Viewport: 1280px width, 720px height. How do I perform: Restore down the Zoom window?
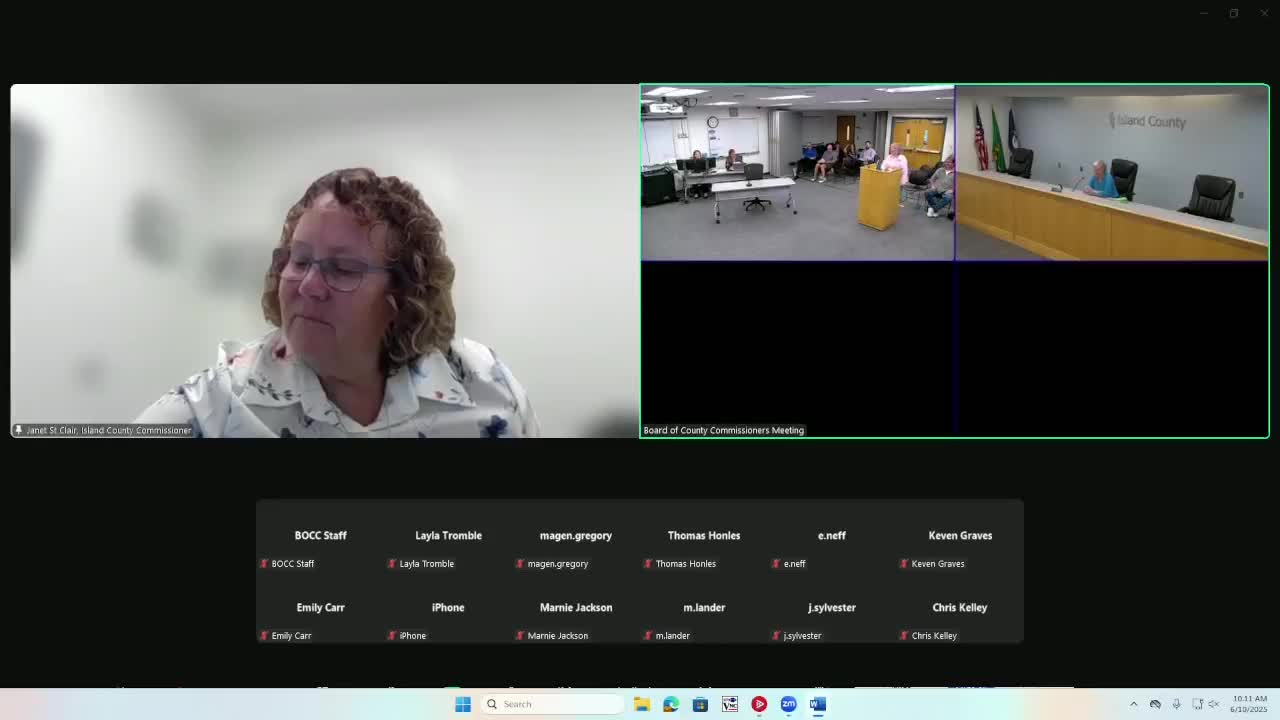(x=1234, y=13)
